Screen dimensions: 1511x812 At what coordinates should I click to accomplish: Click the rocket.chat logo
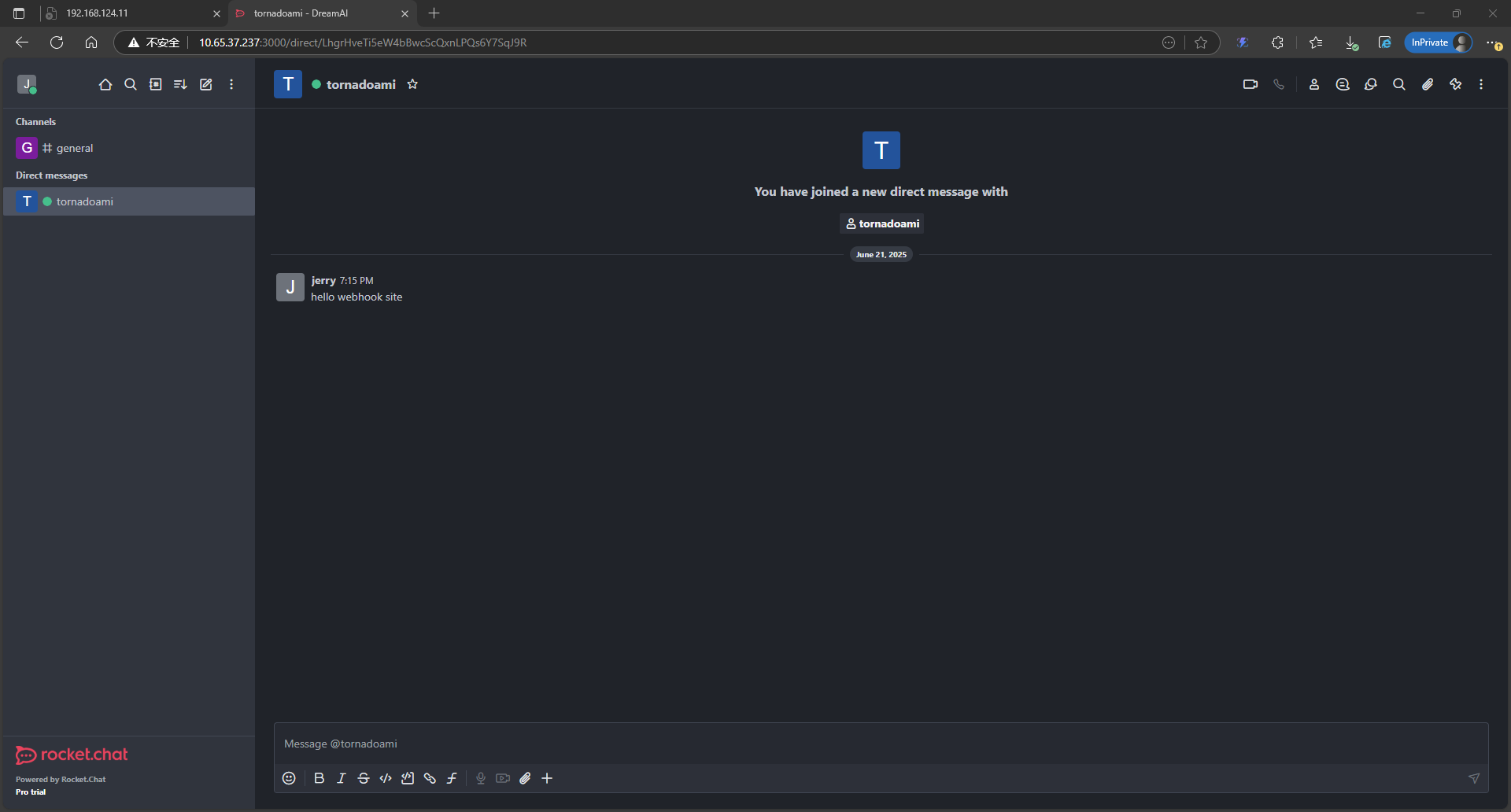pos(72,755)
